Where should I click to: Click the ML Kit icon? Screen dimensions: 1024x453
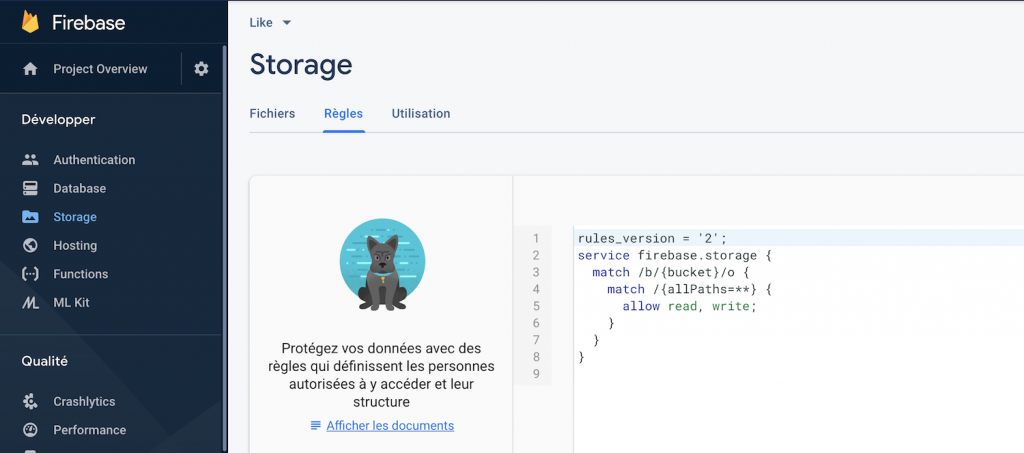pos(30,303)
